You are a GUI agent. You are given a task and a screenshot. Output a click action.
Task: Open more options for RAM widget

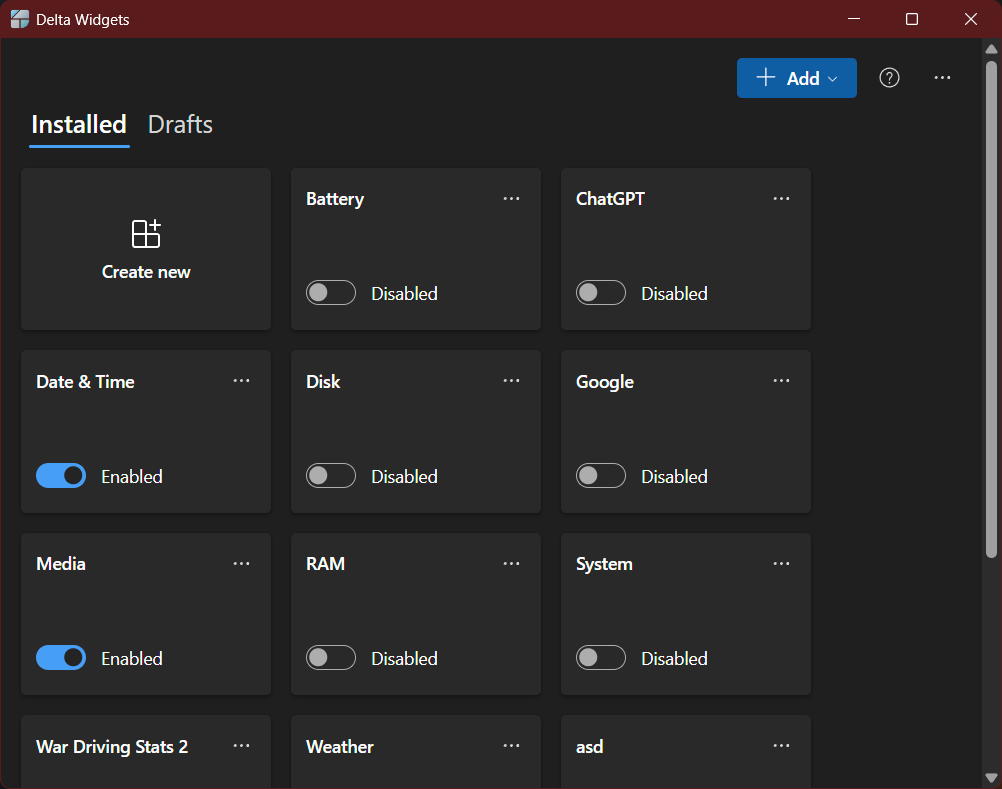click(x=511, y=563)
